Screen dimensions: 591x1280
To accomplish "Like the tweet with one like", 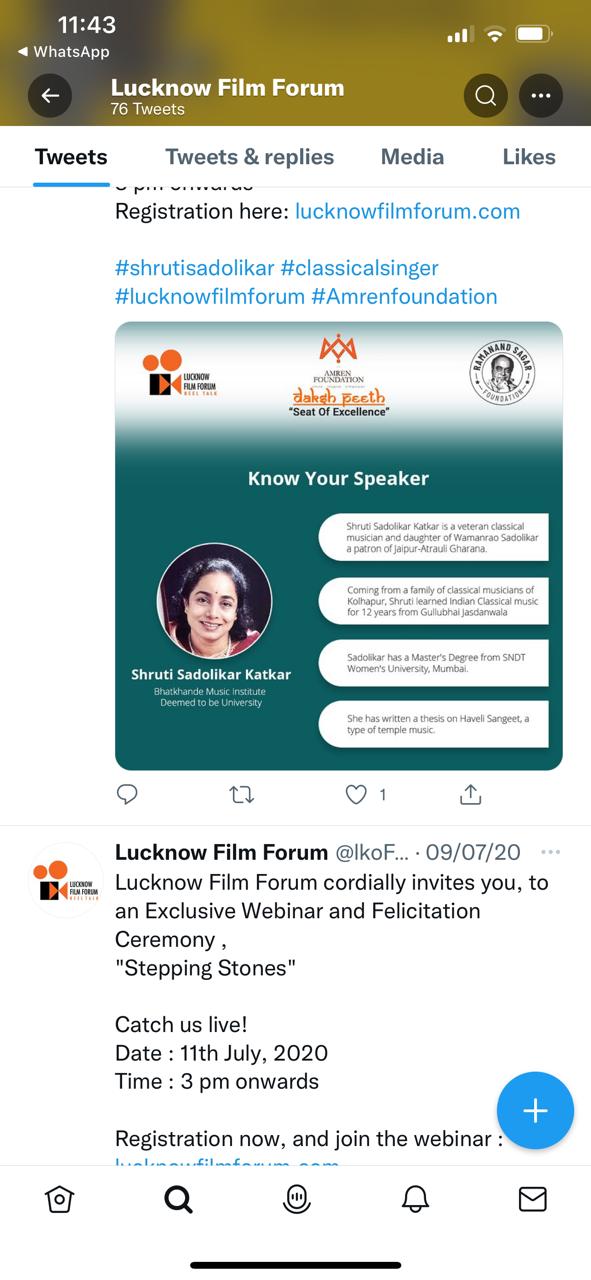I will point(357,795).
